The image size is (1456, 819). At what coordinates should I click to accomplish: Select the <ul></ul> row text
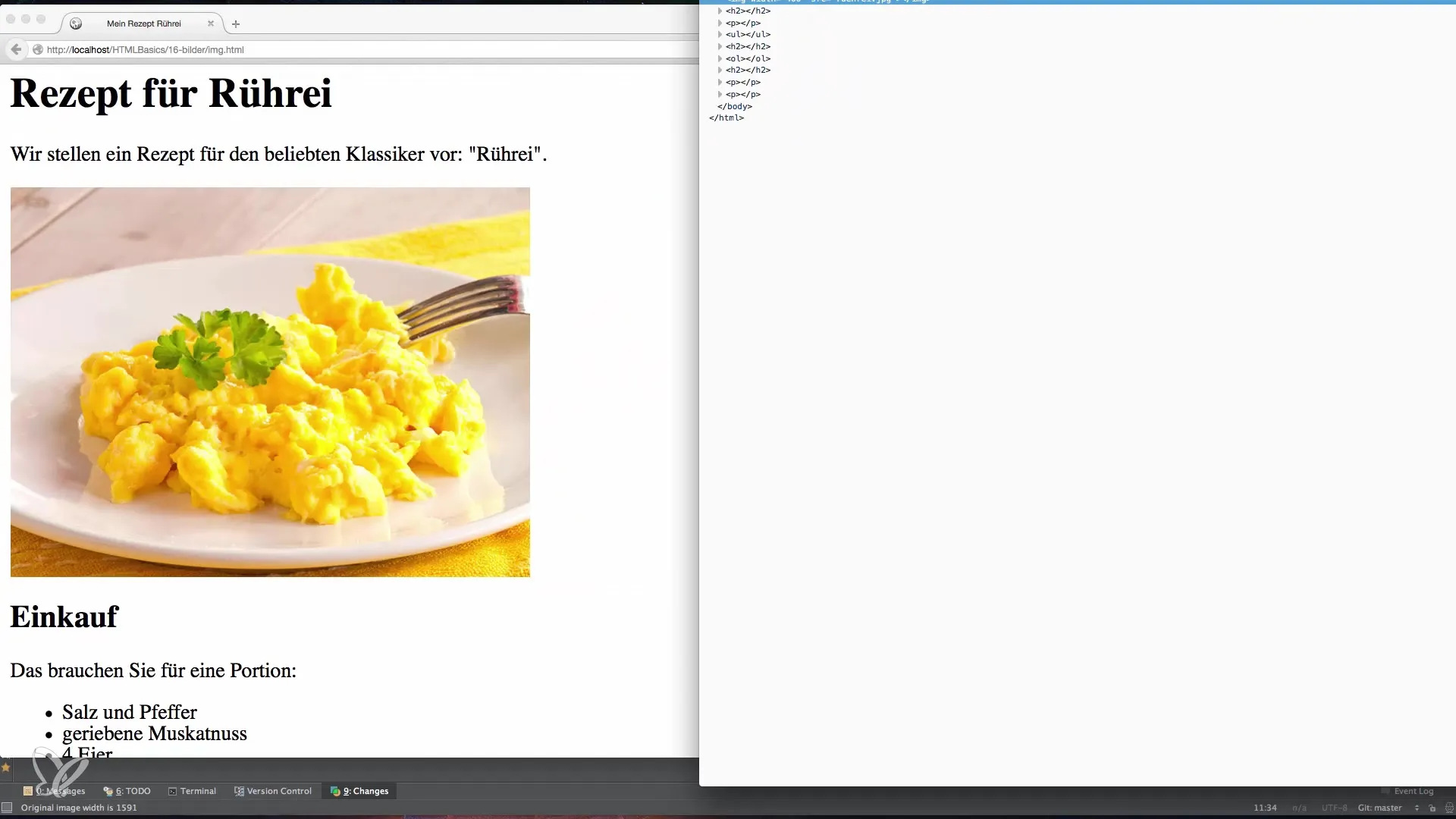[748, 34]
